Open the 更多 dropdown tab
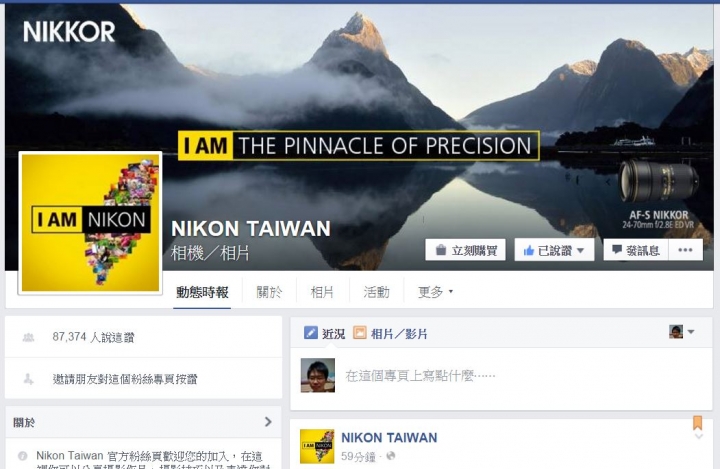 pos(435,291)
